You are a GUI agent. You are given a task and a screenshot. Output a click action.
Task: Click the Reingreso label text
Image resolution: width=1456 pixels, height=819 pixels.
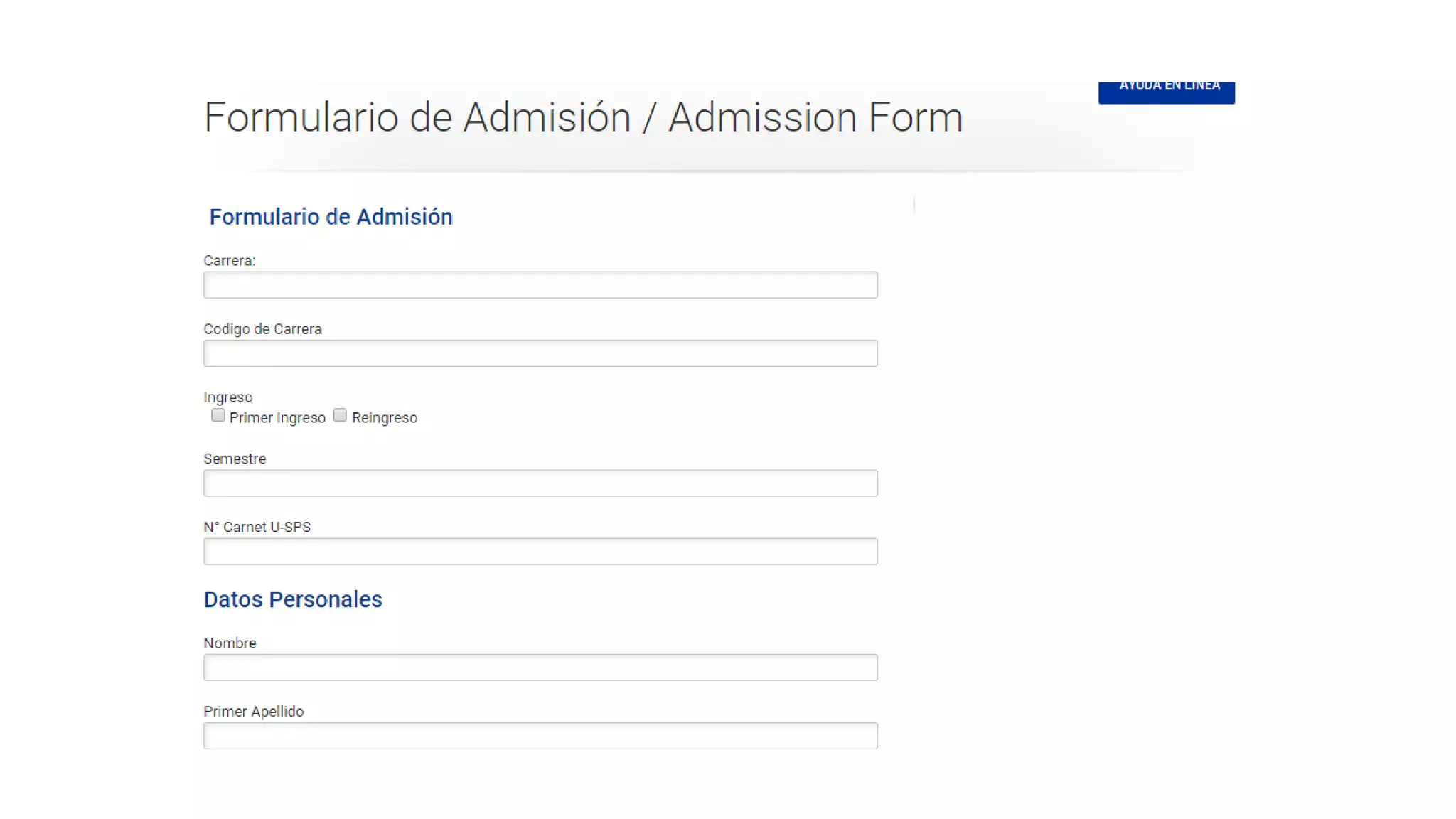[385, 418]
